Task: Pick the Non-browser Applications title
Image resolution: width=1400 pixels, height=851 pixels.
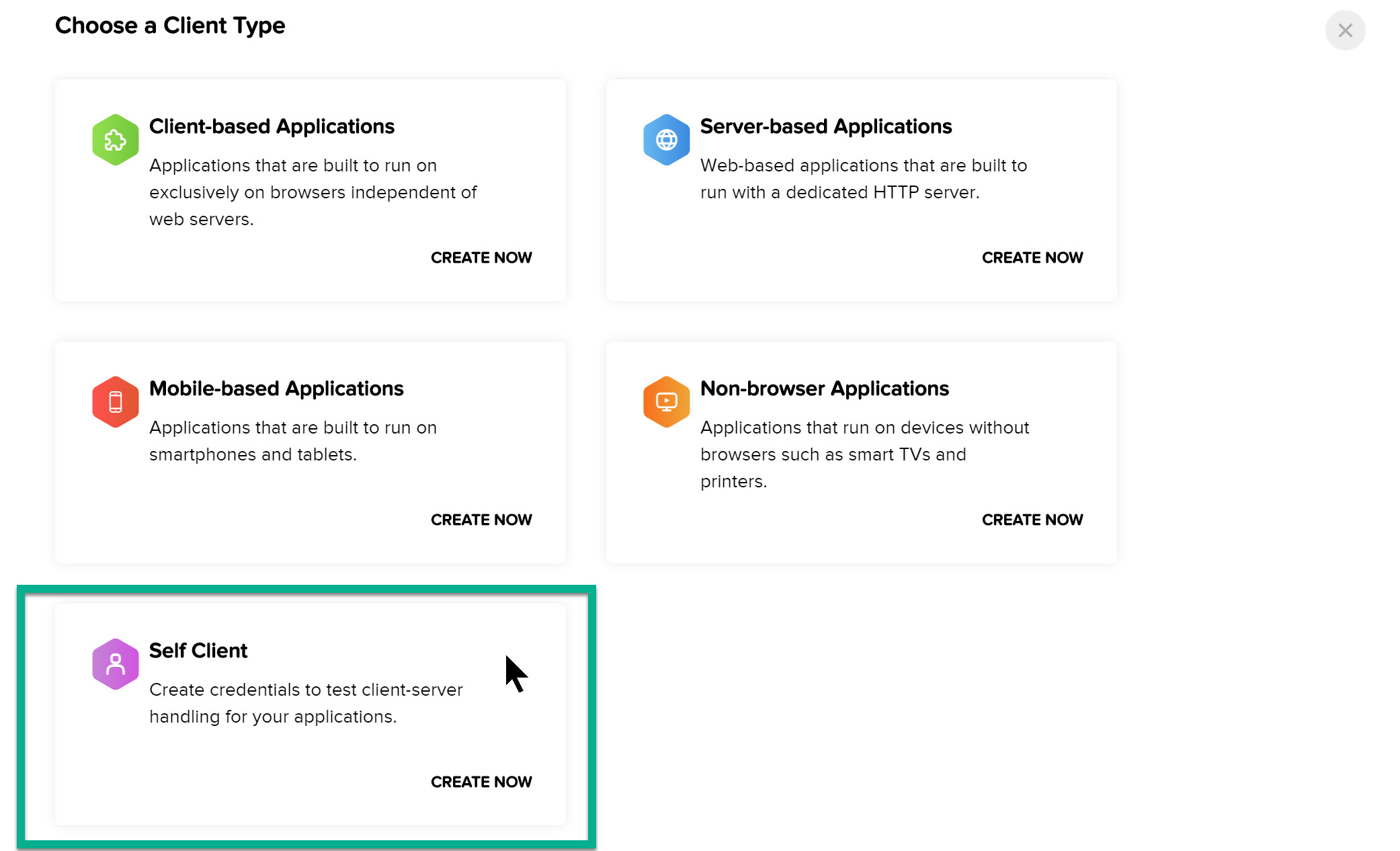Action: (x=825, y=389)
